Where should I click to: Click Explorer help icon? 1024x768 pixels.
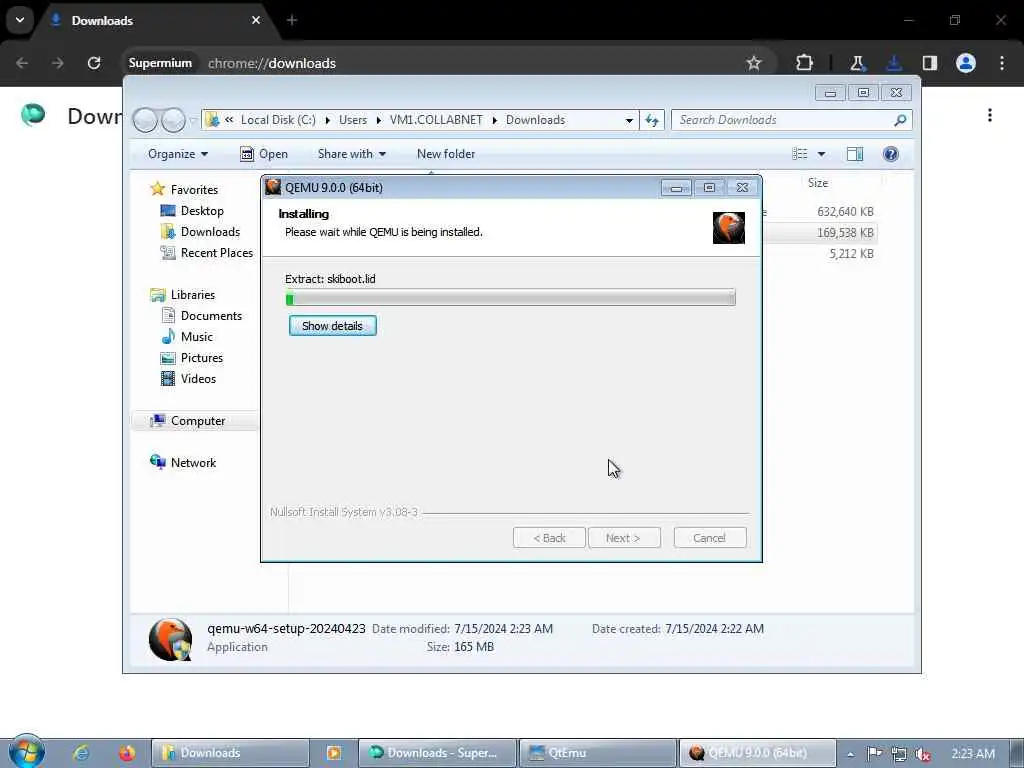[890, 154]
